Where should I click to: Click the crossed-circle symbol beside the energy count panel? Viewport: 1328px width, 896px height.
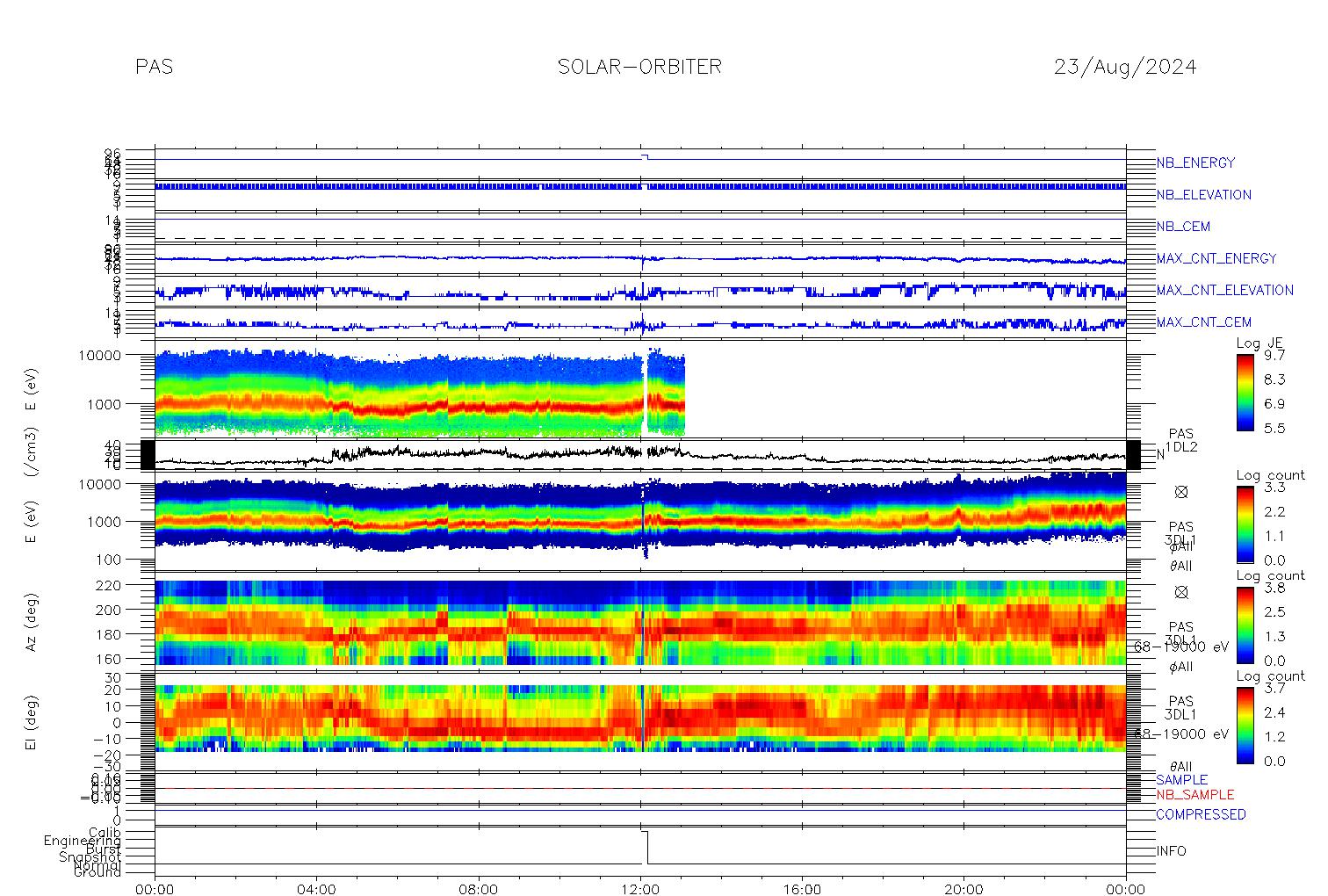[x=1181, y=492]
